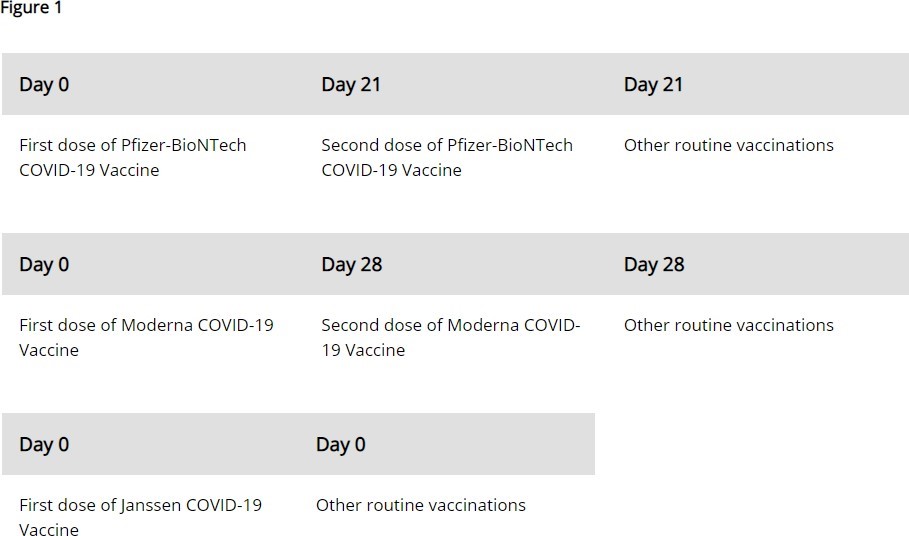This screenshot has height=536, width=909.
Task: Click Day 21 header above other routine vaccinations
Action: [x=653, y=84]
